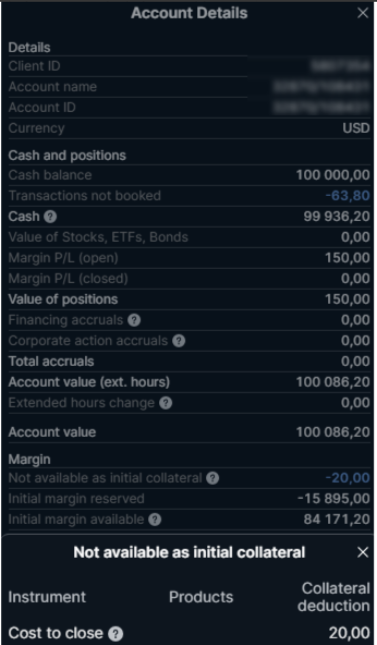
Task: Select the USD currency value
Action: (x=356, y=128)
